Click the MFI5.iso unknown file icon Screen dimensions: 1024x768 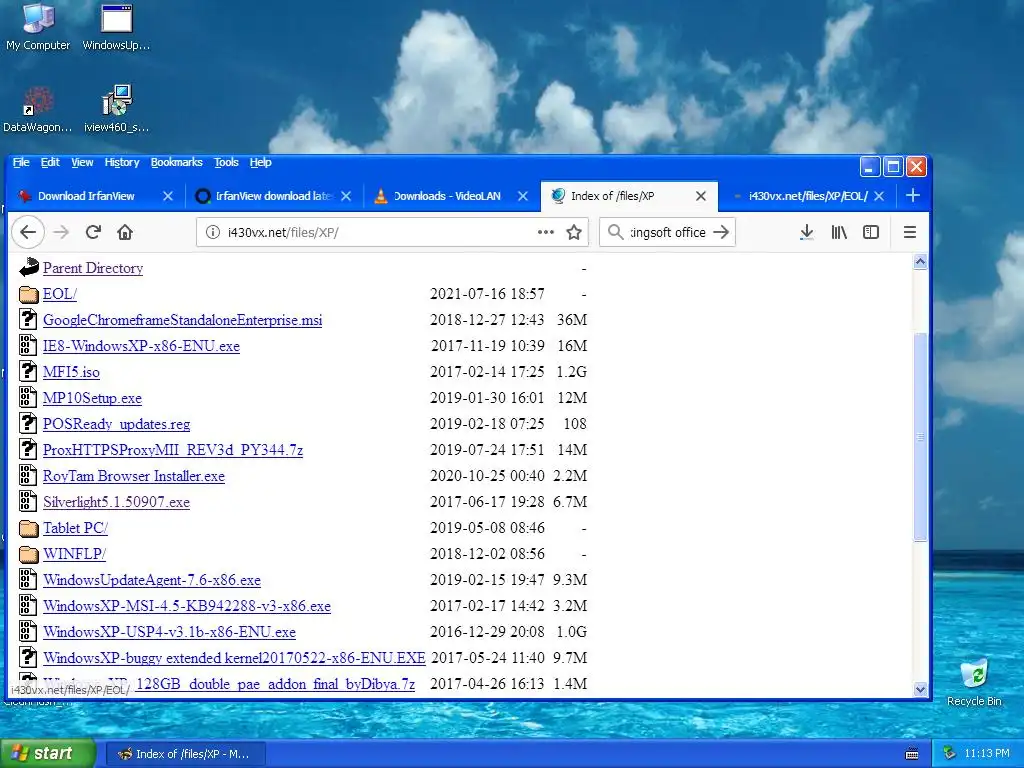[x=27, y=371]
